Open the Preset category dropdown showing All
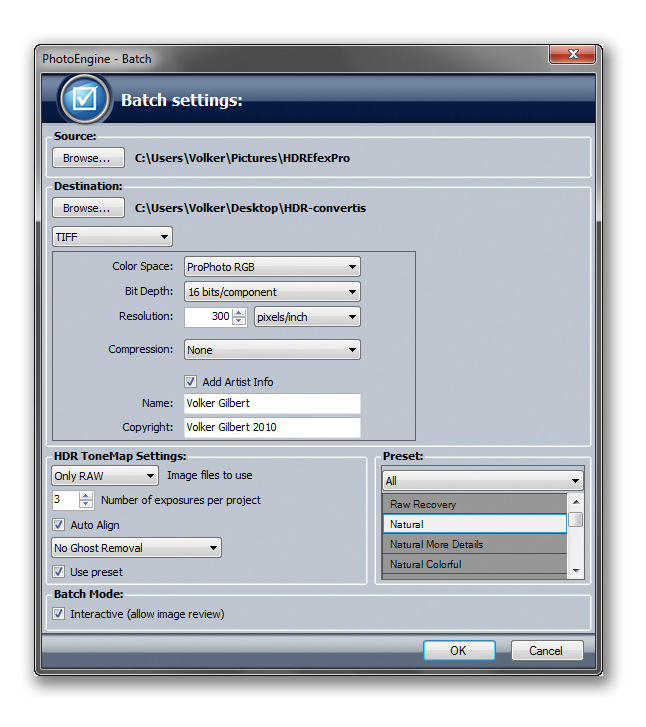 pos(483,481)
